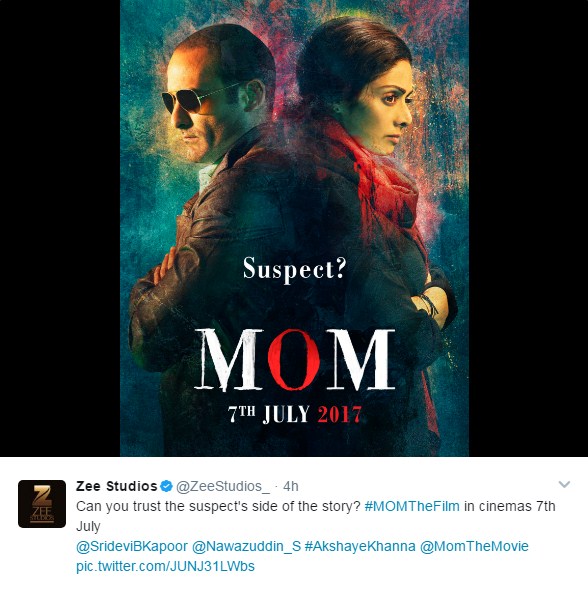The image size is (588, 591).
Task: Browse the #AkshayeKhanna hashtag
Action: pos(360,547)
